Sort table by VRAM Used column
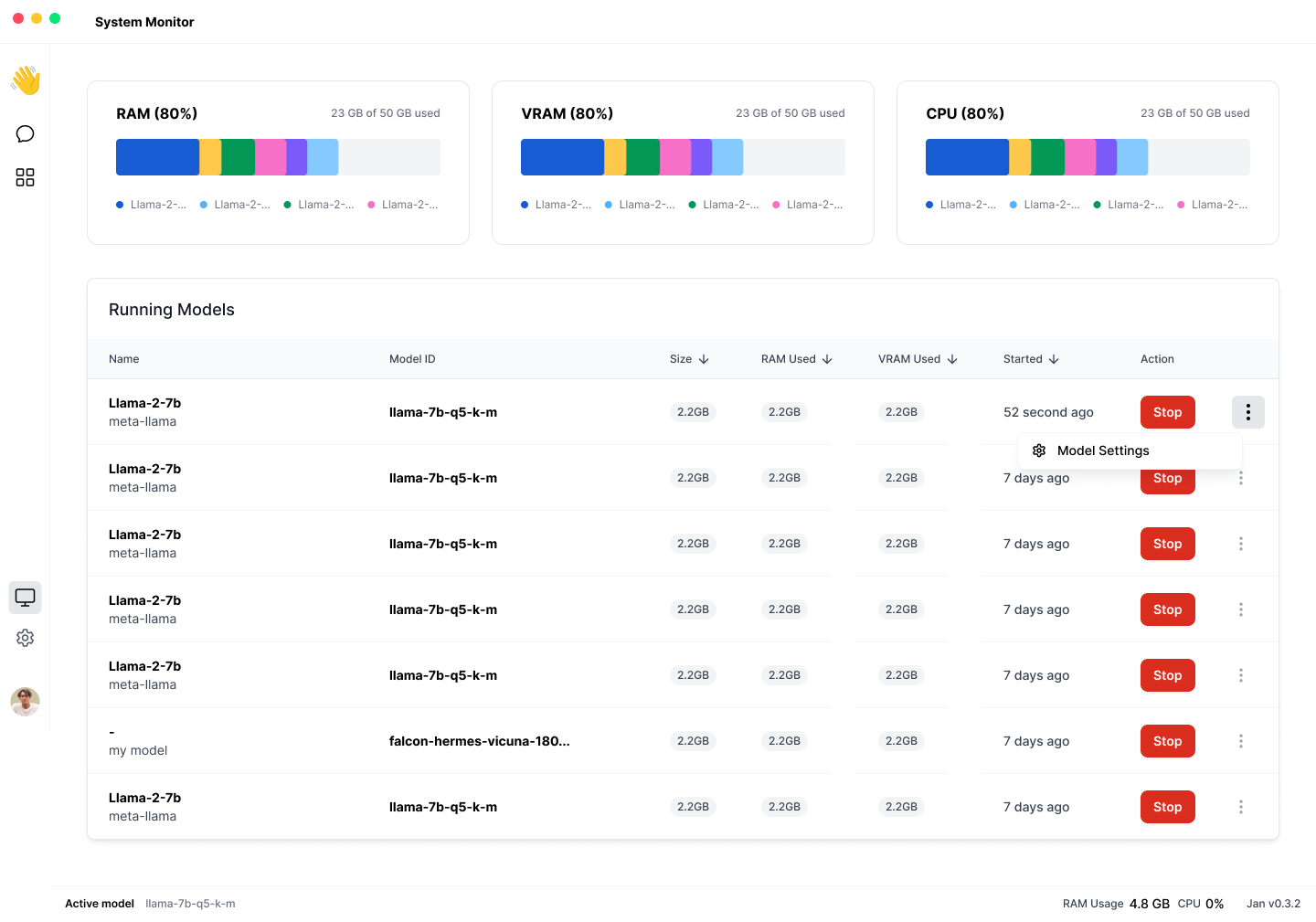Image resolution: width=1316 pixels, height=922 pixels. pyautogui.click(x=918, y=359)
